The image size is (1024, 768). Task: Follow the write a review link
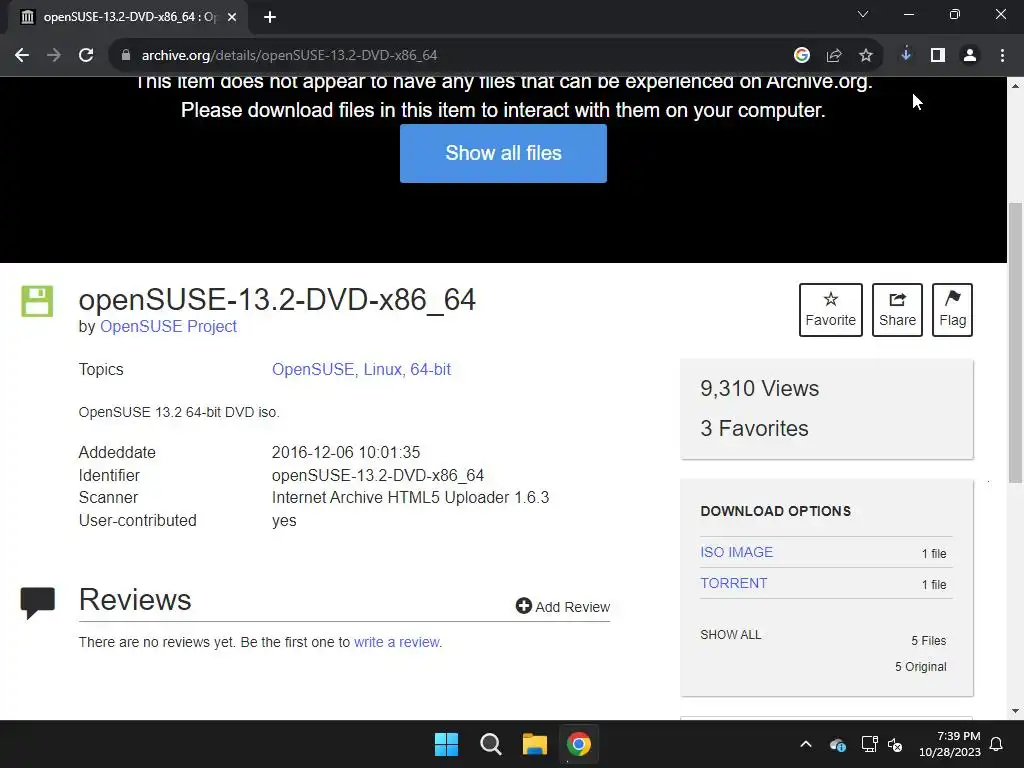click(396, 643)
